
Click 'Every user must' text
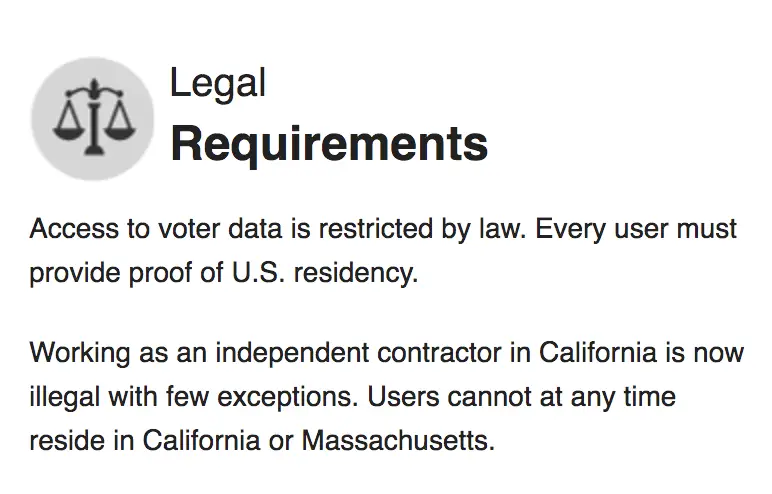tap(636, 230)
